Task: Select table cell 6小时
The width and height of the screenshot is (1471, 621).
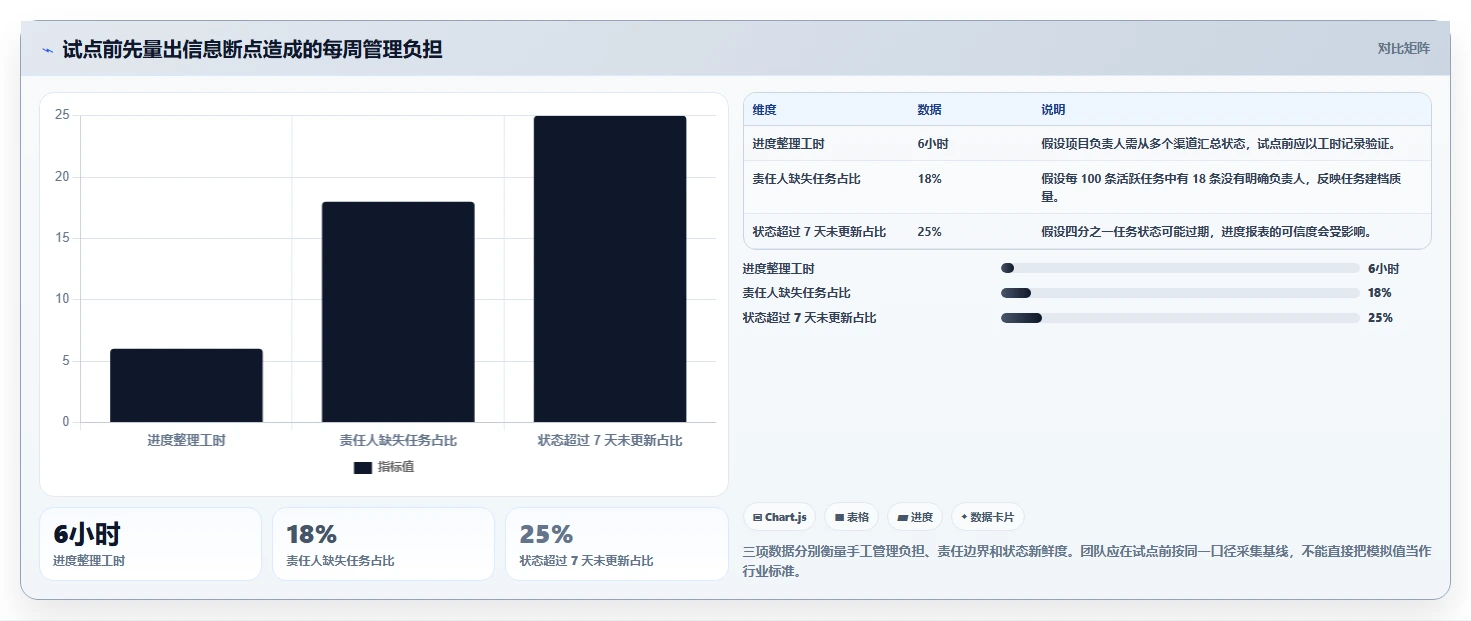Action: click(933, 144)
